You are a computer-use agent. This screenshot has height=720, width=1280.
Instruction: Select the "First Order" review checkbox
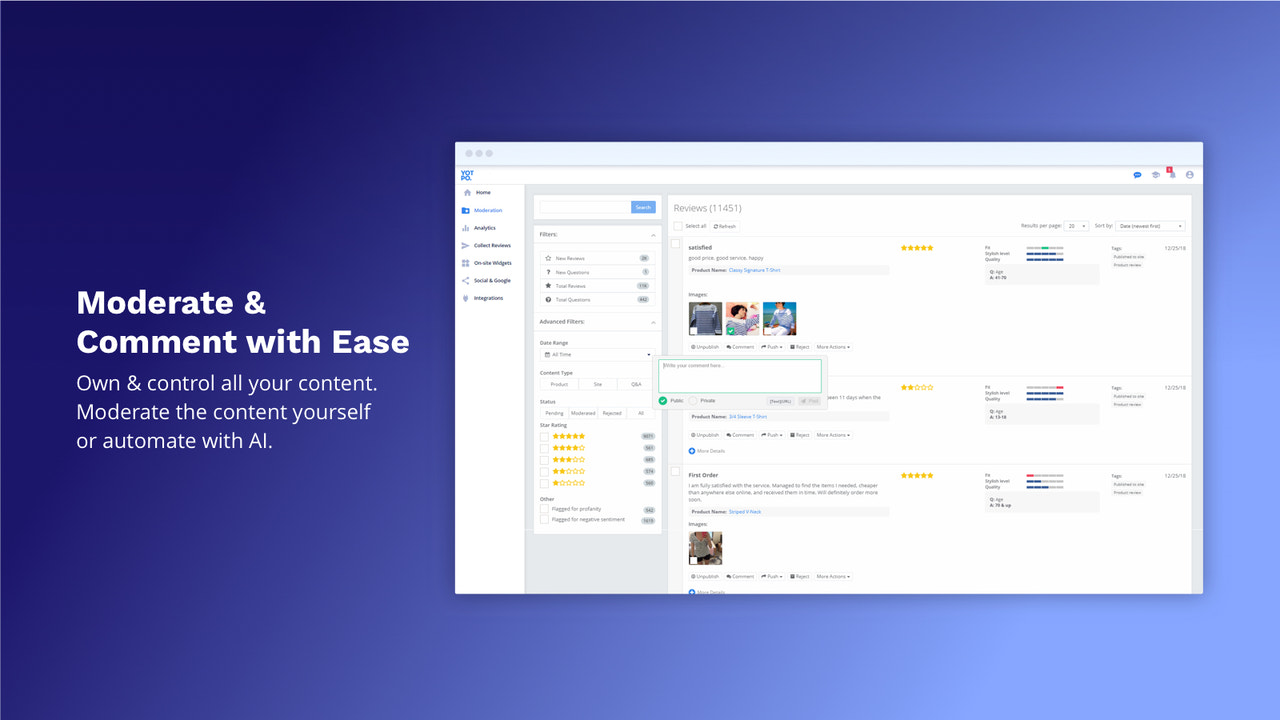(x=676, y=471)
